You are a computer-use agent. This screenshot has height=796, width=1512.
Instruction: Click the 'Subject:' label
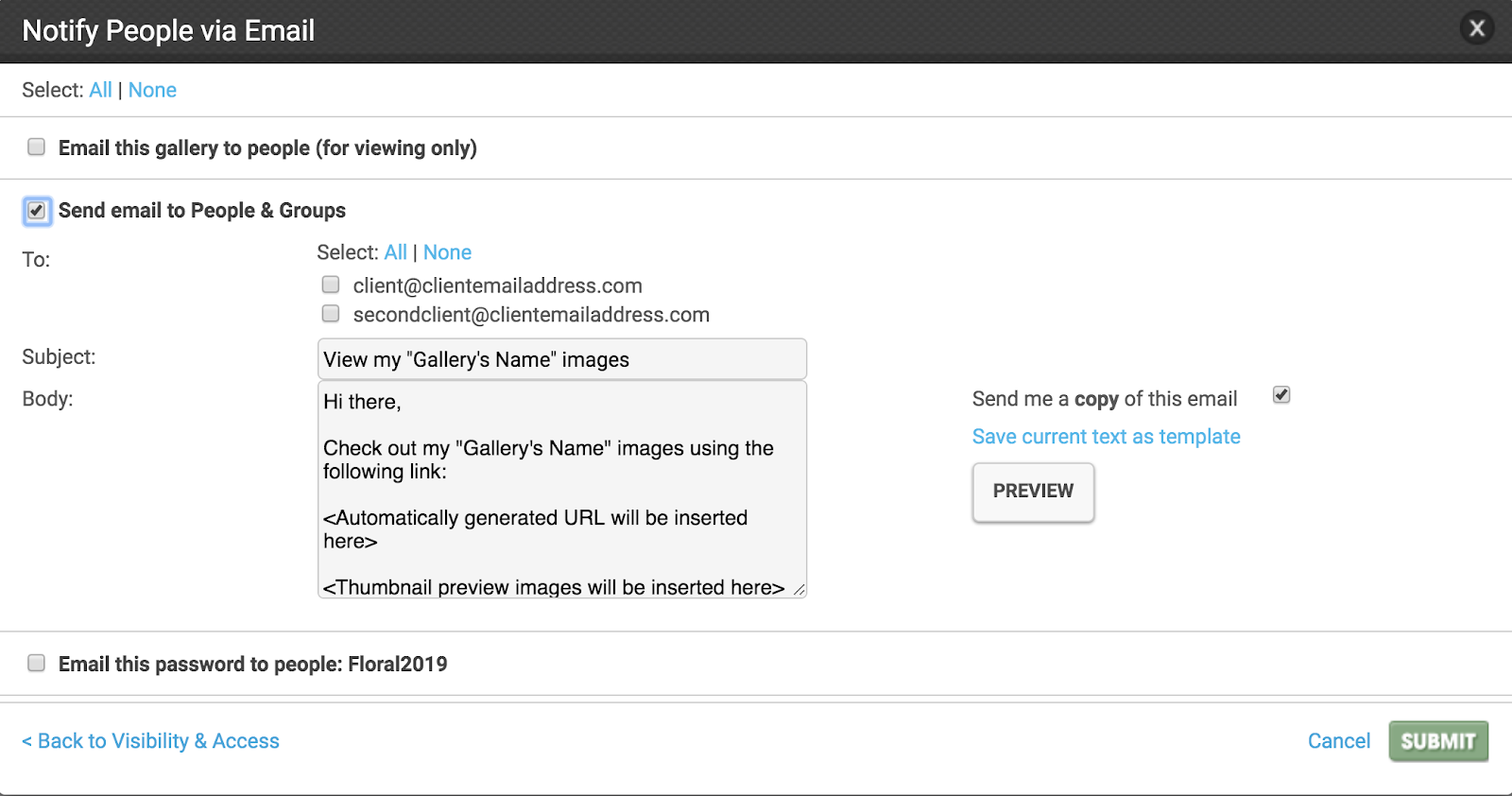tap(59, 357)
